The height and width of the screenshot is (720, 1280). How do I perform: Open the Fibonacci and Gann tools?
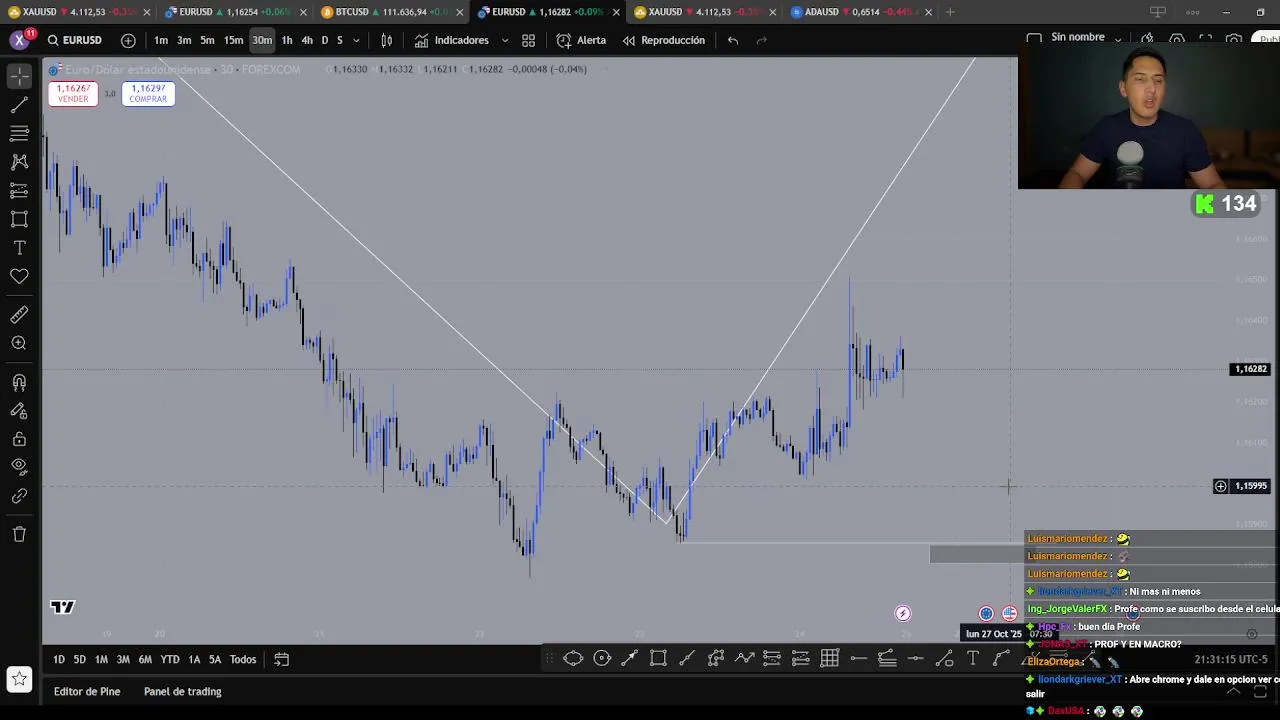(19, 133)
